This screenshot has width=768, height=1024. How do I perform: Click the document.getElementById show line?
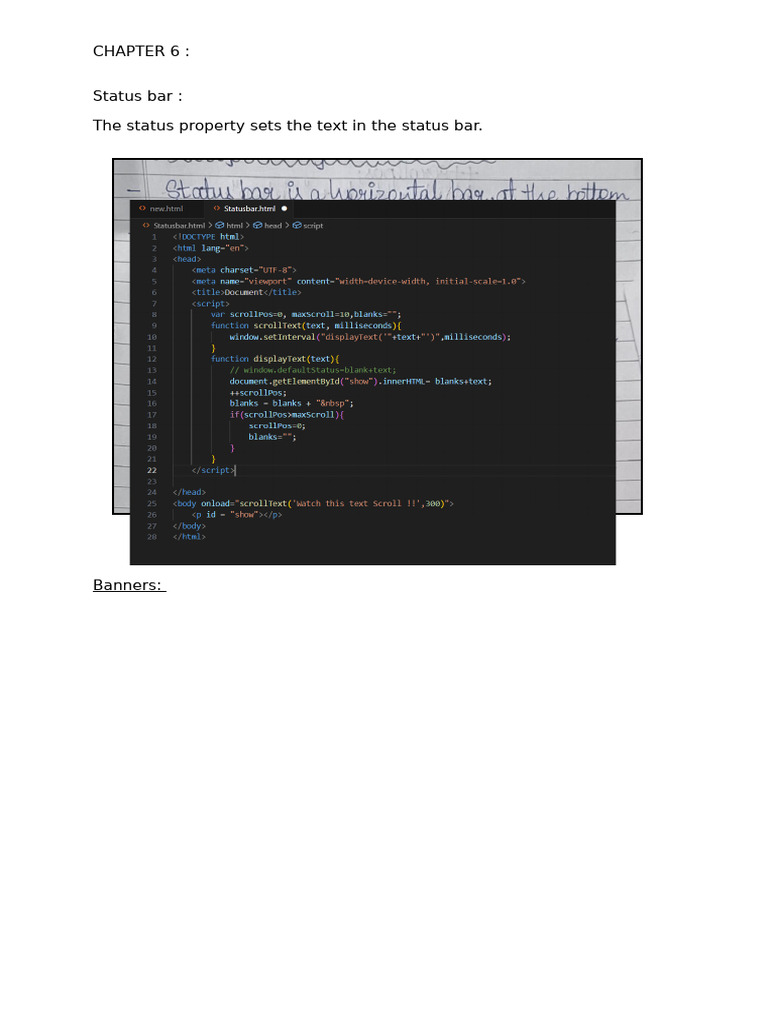(x=360, y=381)
